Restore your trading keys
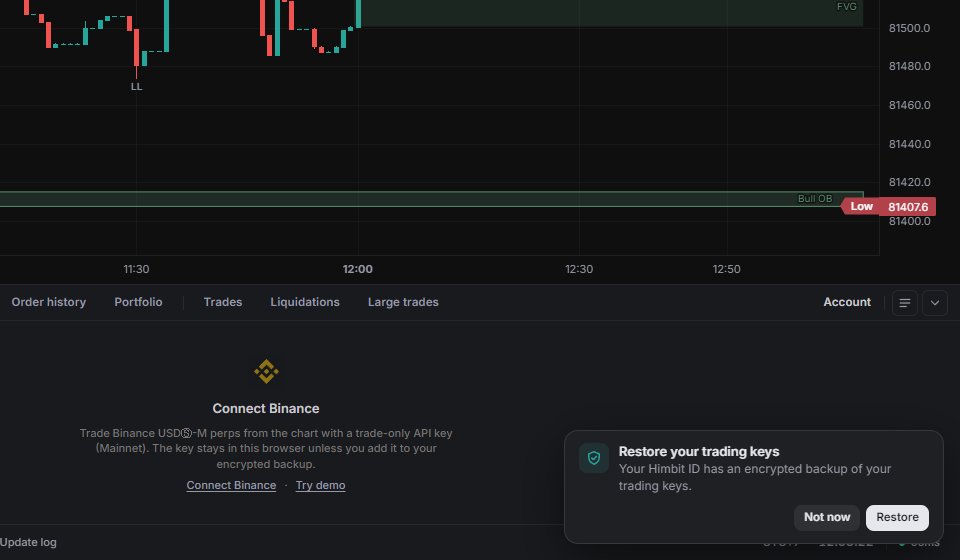960x560 pixels. 897,517
